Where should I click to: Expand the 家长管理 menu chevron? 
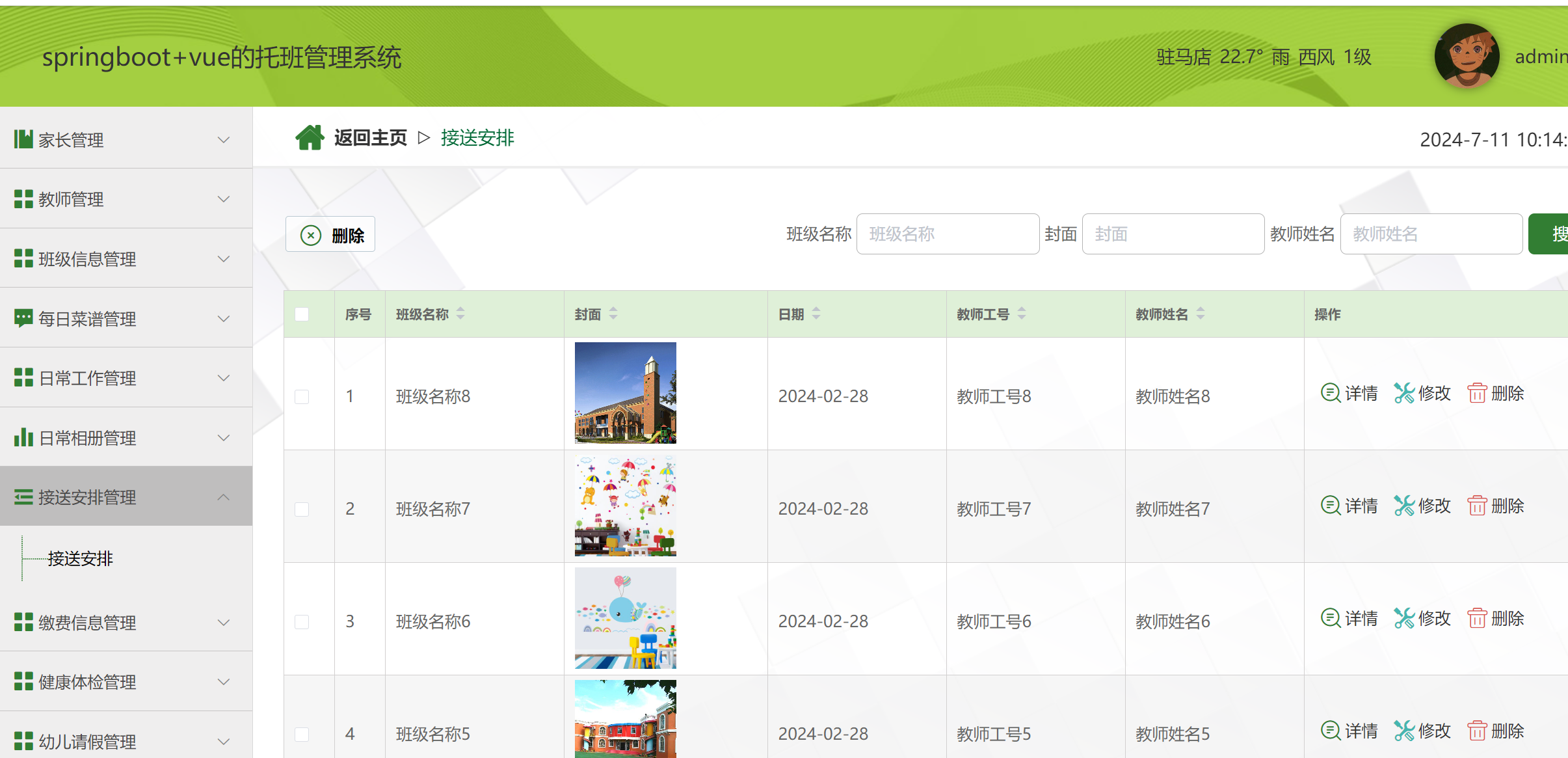pyautogui.click(x=224, y=140)
